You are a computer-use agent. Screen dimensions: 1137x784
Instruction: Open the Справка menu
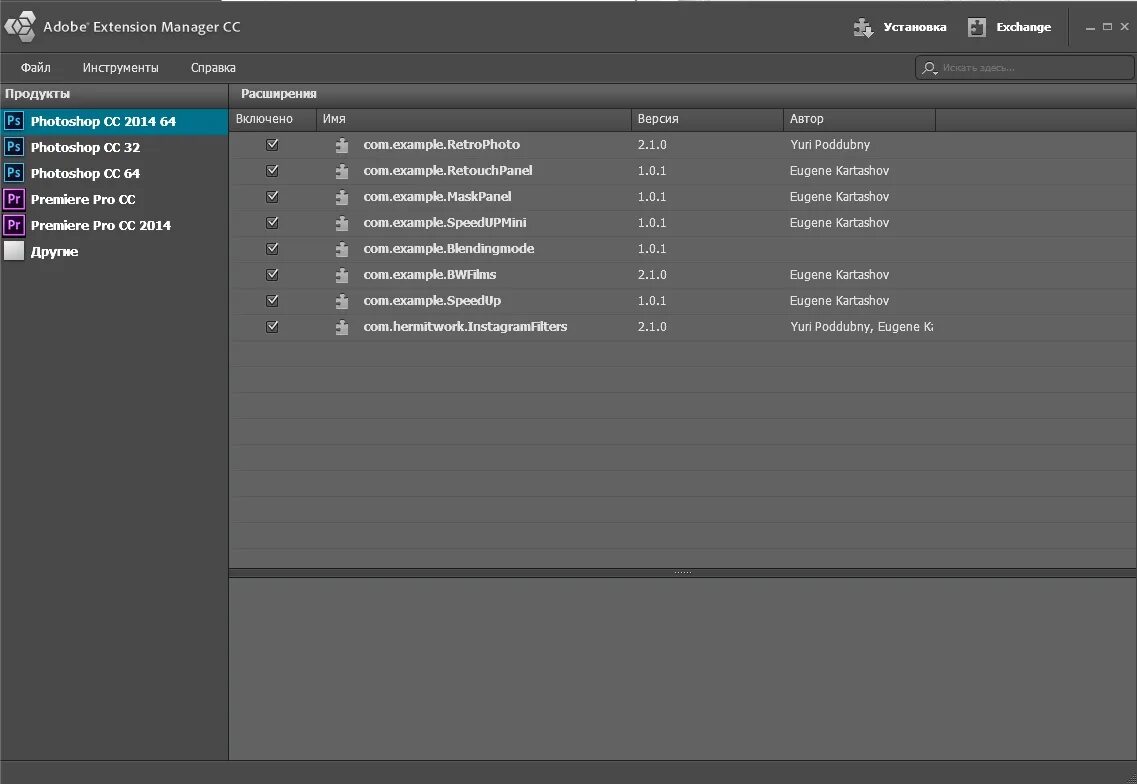(213, 67)
